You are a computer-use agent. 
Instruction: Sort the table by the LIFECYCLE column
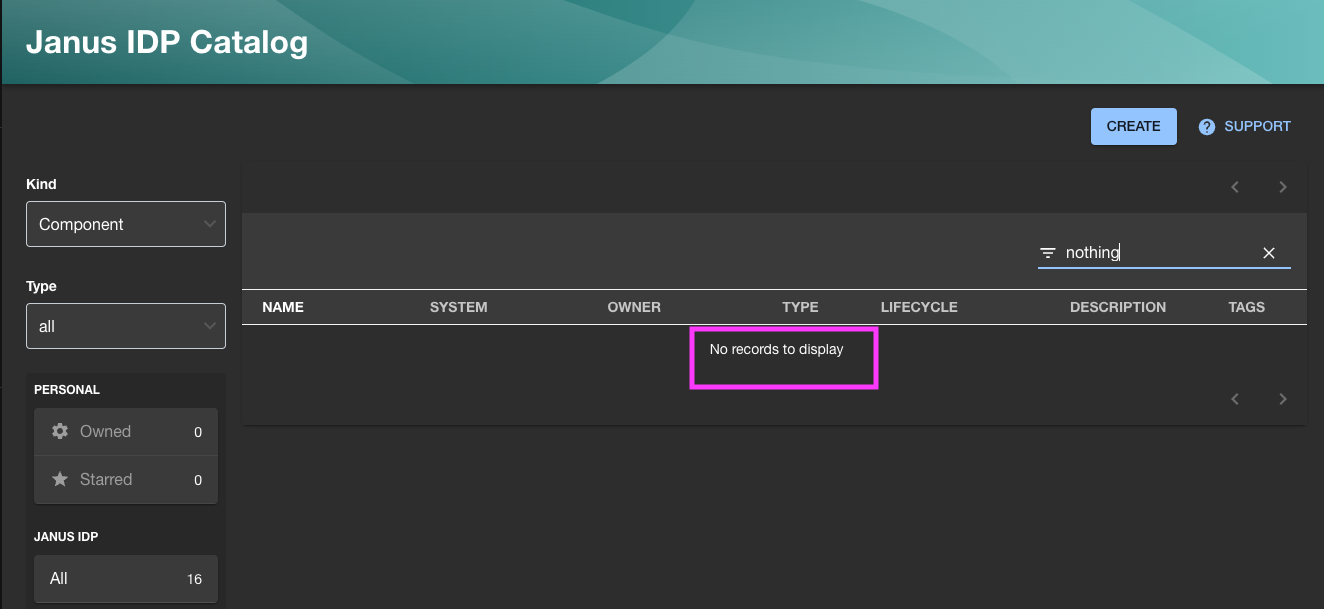click(919, 307)
